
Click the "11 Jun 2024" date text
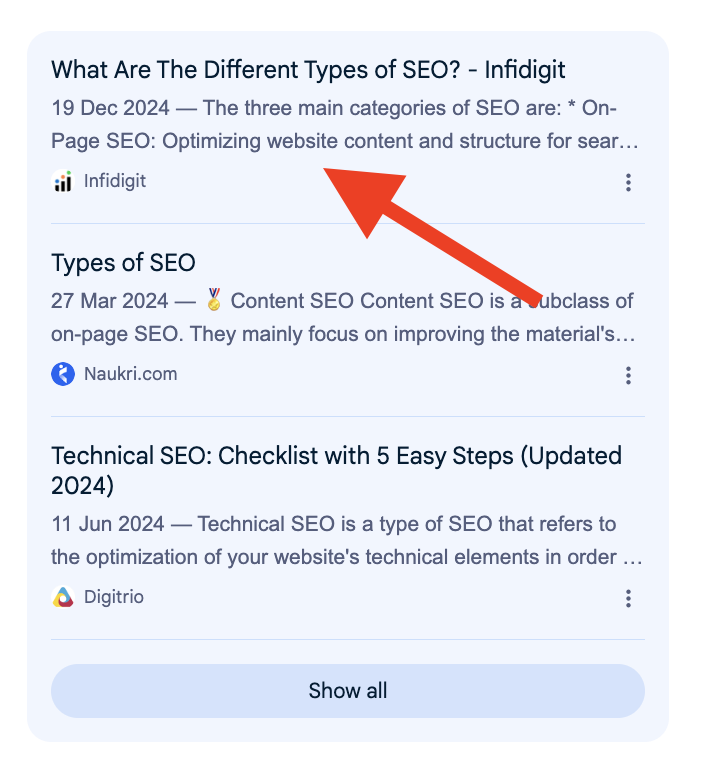[x=108, y=524]
